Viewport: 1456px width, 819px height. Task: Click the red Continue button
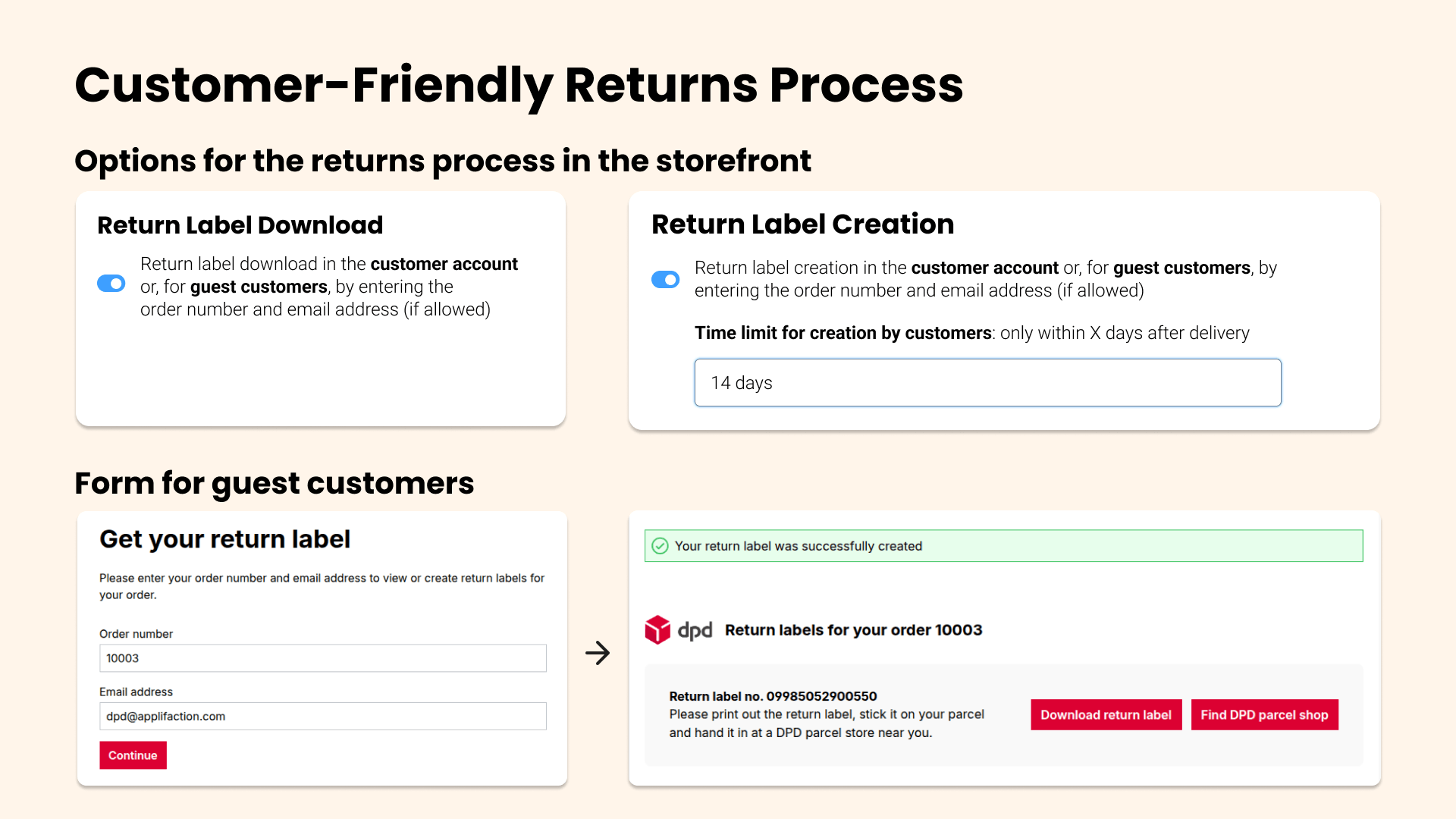click(x=133, y=755)
